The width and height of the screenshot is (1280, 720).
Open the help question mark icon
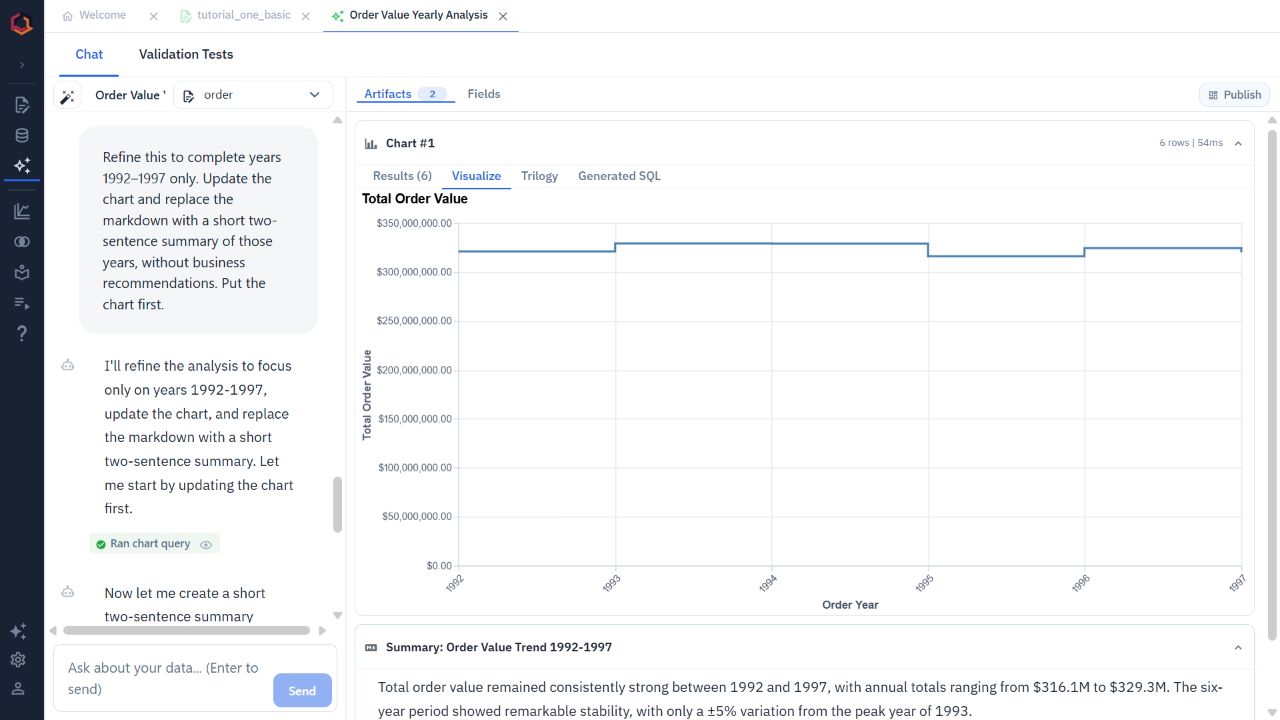pyautogui.click(x=22, y=333)
